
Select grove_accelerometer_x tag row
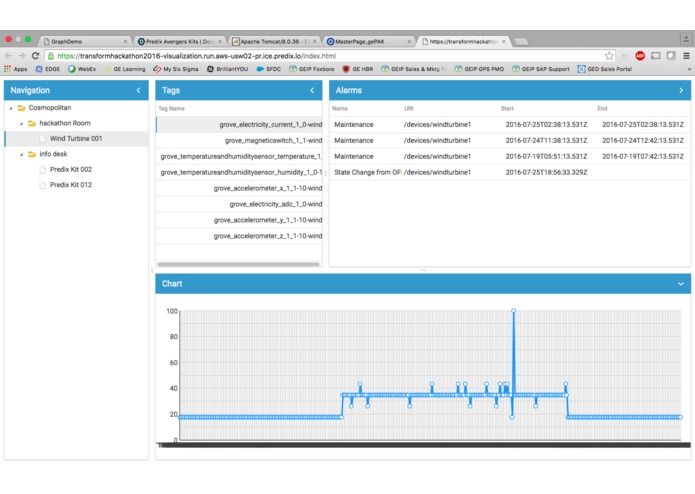click(239, 189)
